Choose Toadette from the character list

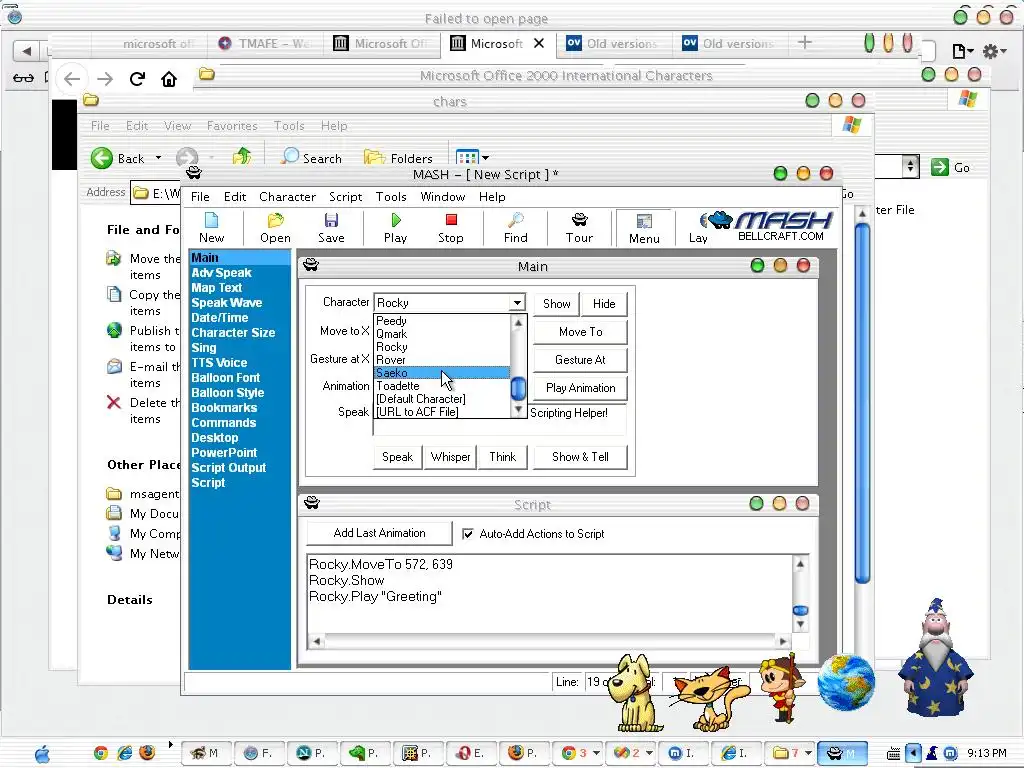(441, 386)
